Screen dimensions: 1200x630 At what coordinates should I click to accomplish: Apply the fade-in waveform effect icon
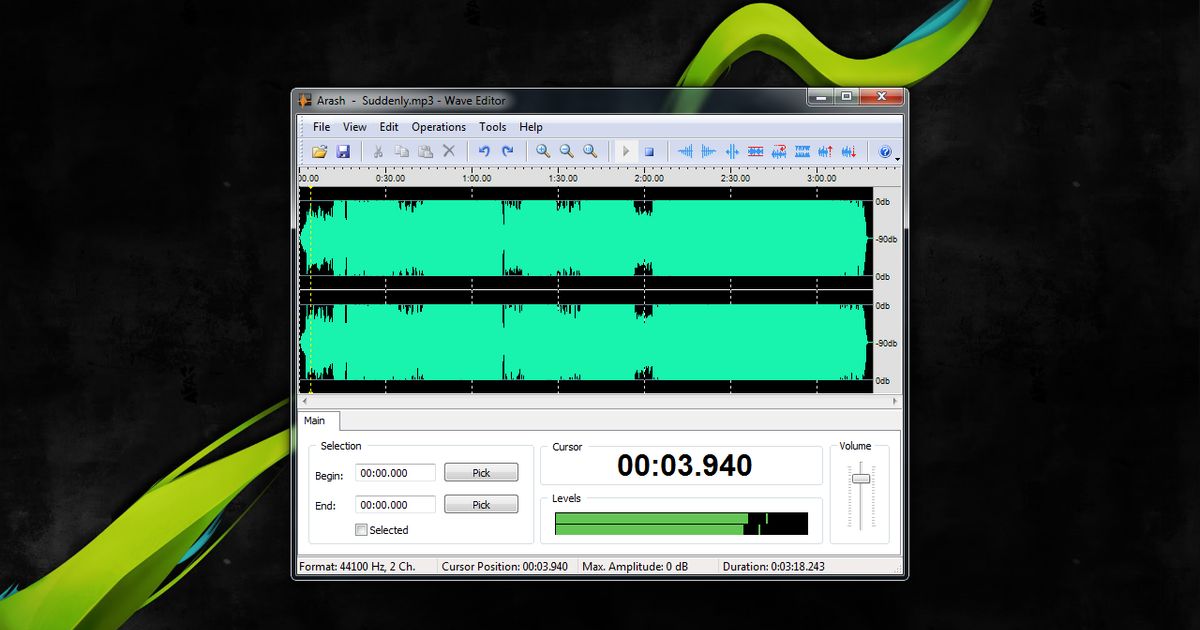[685, 151]
